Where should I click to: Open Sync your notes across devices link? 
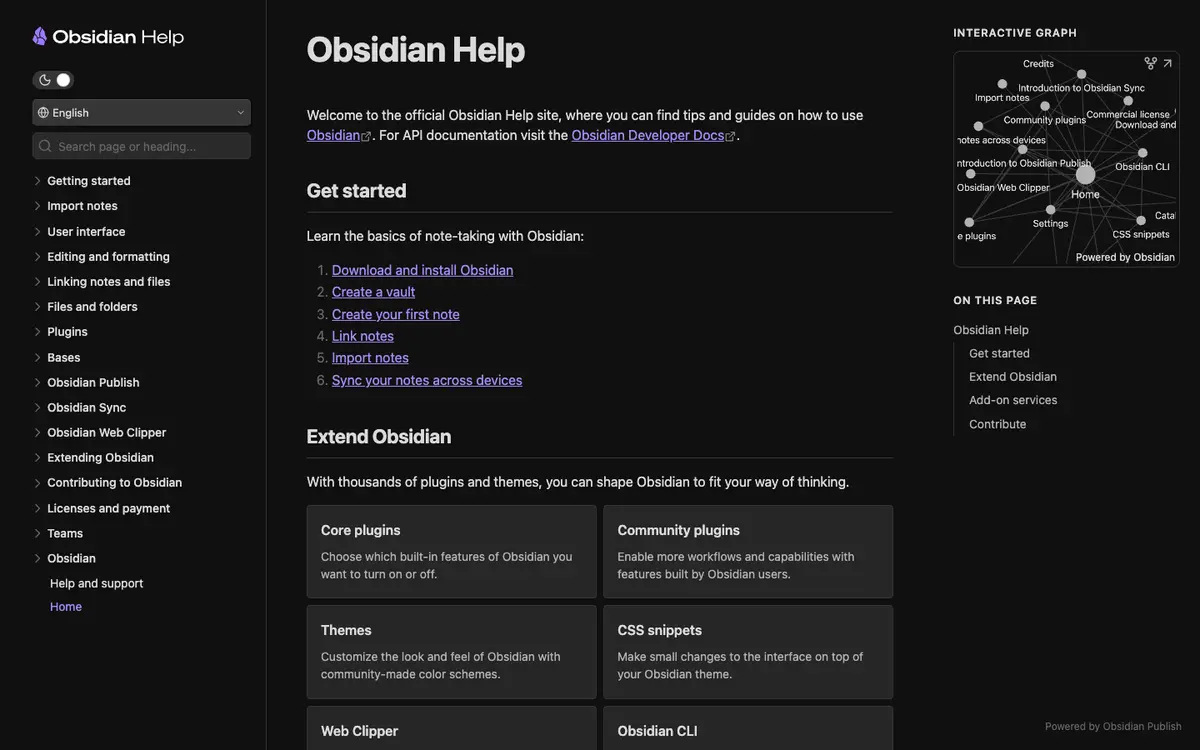tap(427, 380)
